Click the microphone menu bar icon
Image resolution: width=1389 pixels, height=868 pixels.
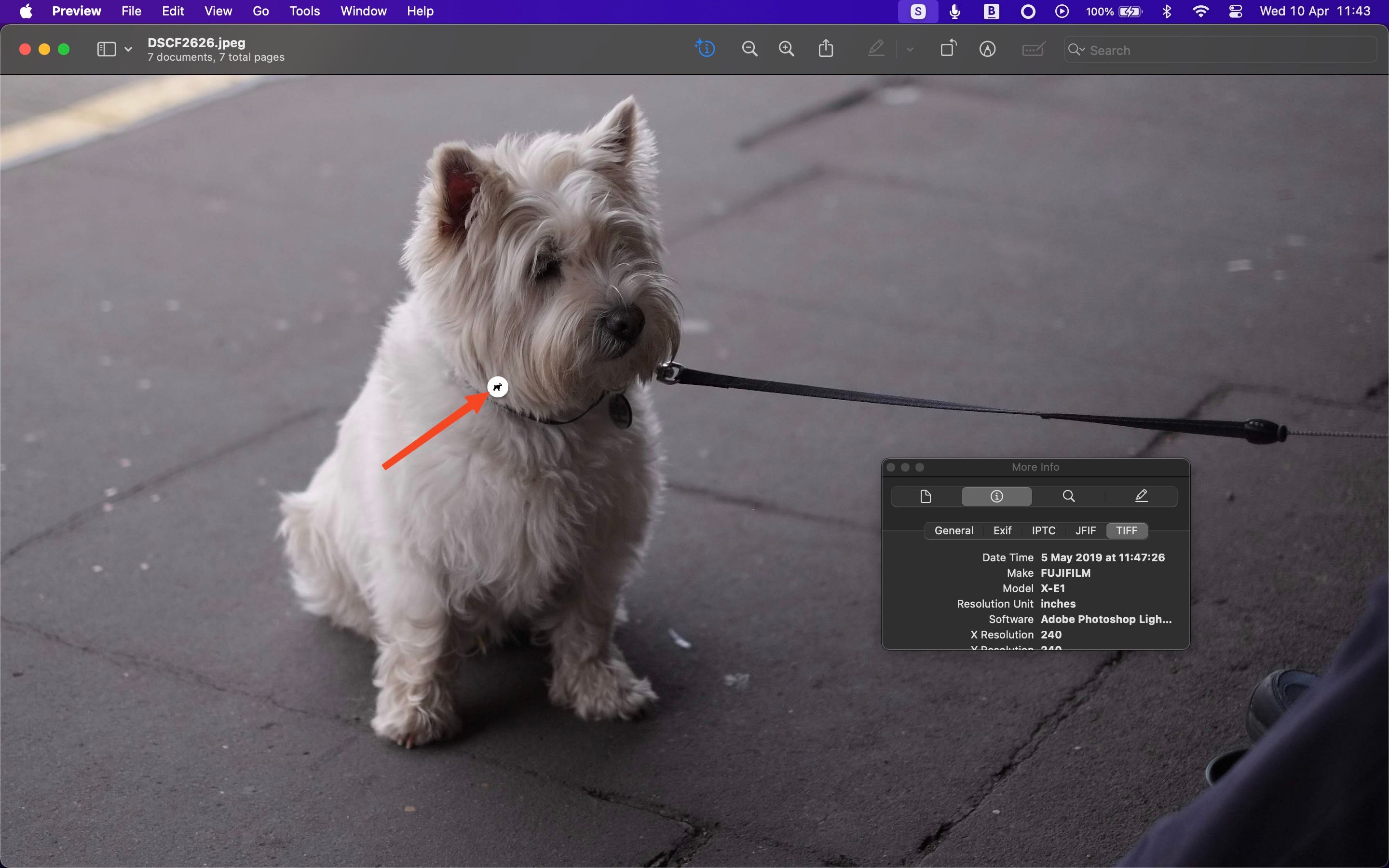(954, 12)
